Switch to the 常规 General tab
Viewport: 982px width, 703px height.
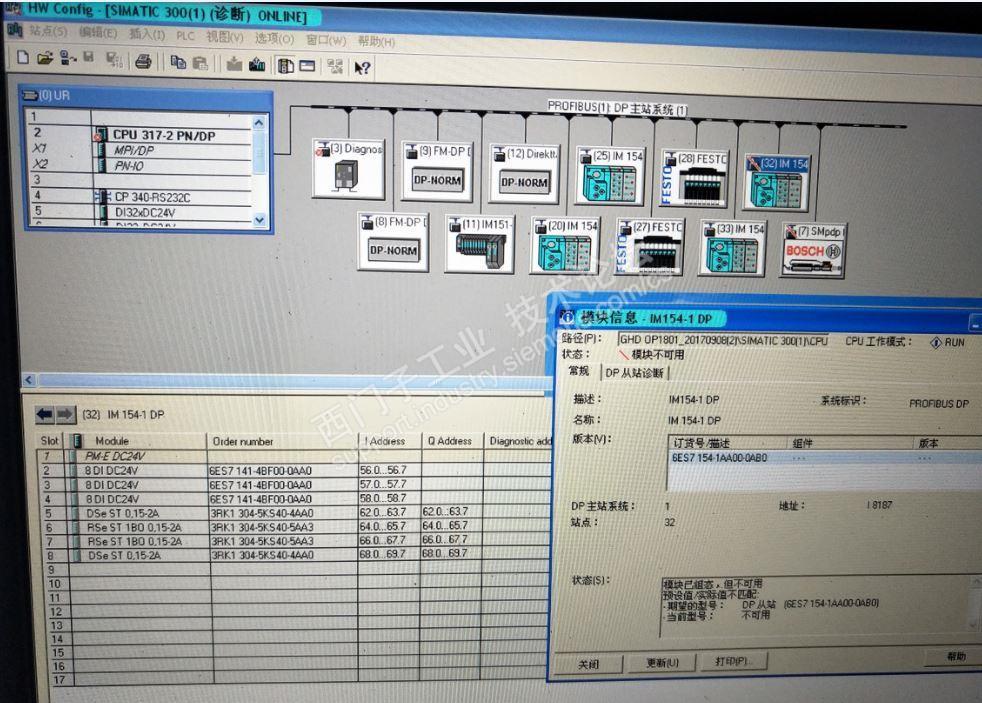click(x=579, y=371)
